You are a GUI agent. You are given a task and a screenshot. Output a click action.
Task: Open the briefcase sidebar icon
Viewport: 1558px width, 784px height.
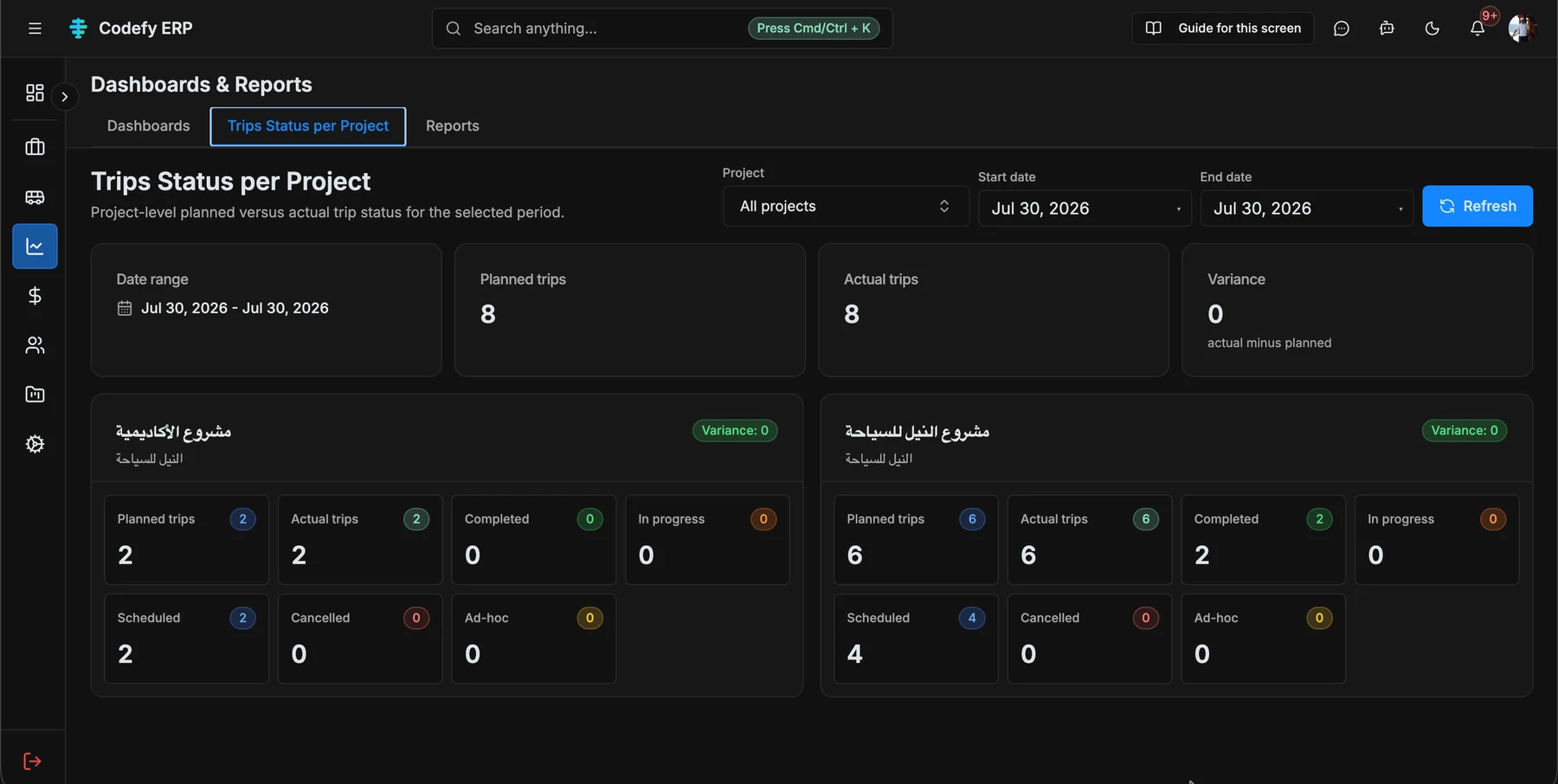tap(35, 147)
